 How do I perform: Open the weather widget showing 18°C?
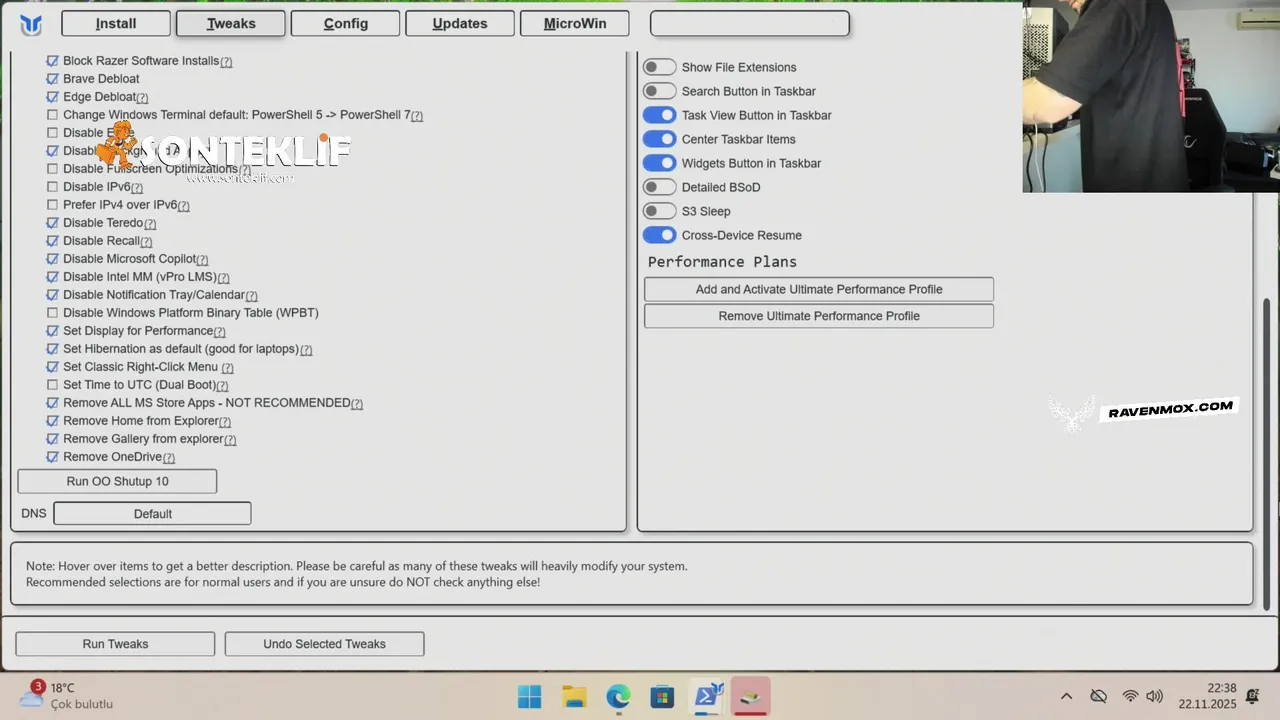(66, 695)
